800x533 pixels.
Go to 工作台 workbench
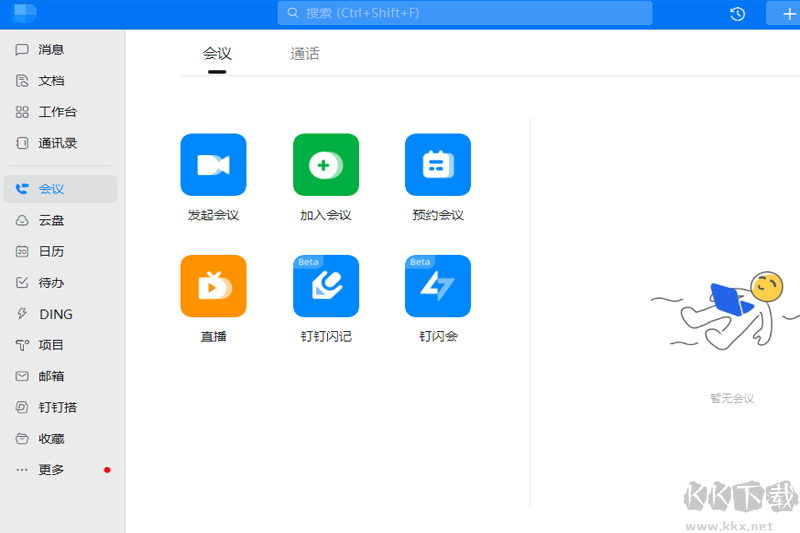click(60, 112)
